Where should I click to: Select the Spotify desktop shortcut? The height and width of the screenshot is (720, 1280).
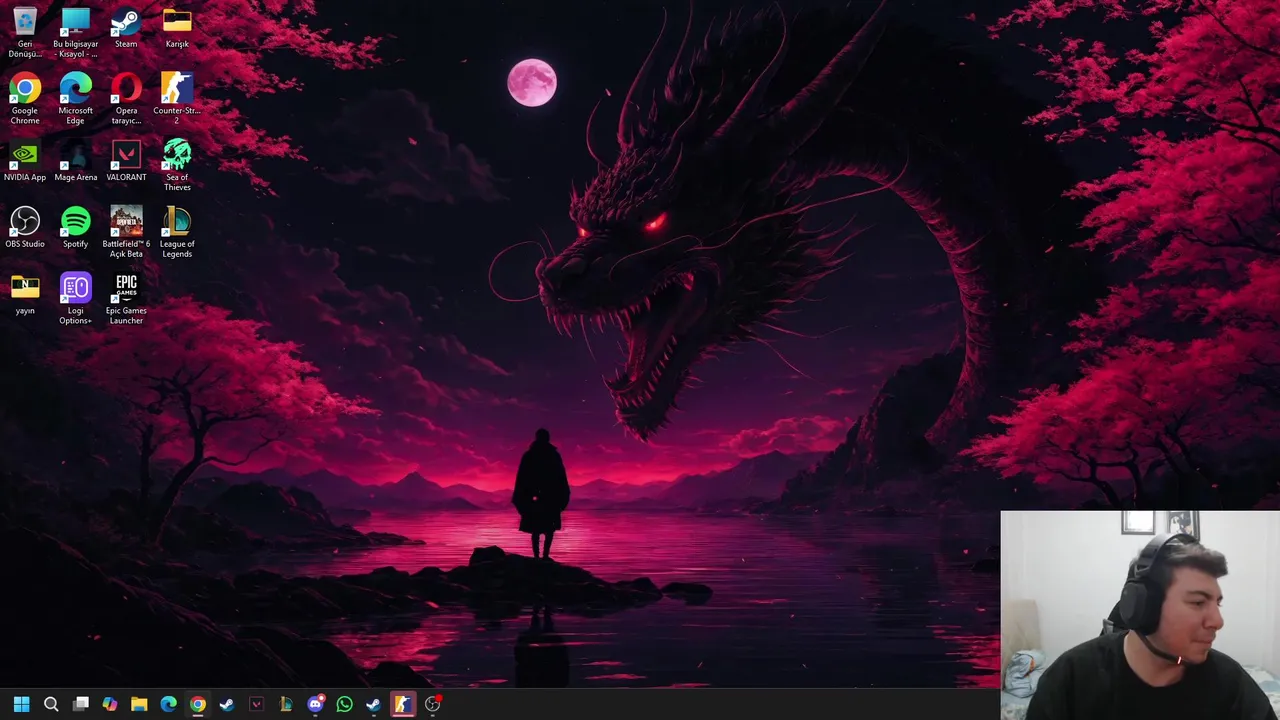[x=76, y=228]
